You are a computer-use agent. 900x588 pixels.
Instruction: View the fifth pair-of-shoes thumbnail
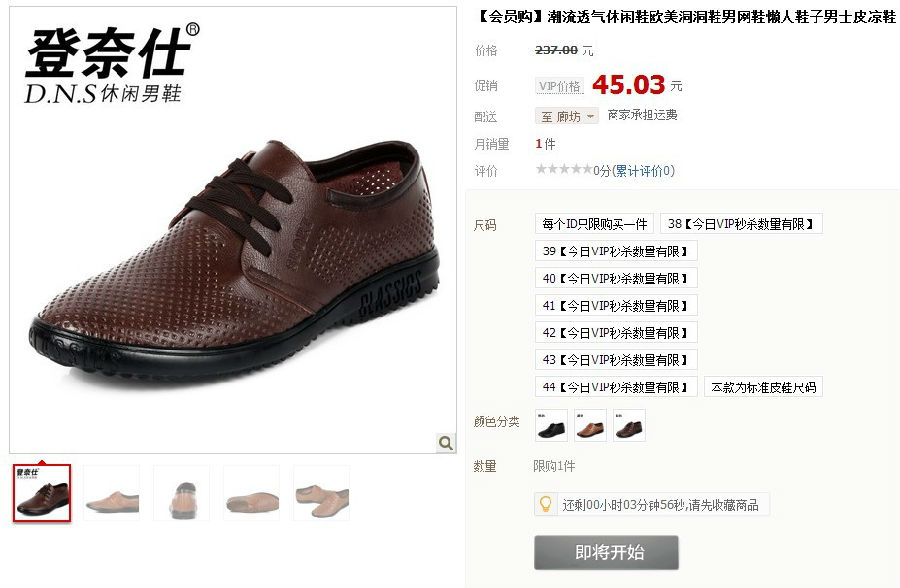click(x=321, y=493)
